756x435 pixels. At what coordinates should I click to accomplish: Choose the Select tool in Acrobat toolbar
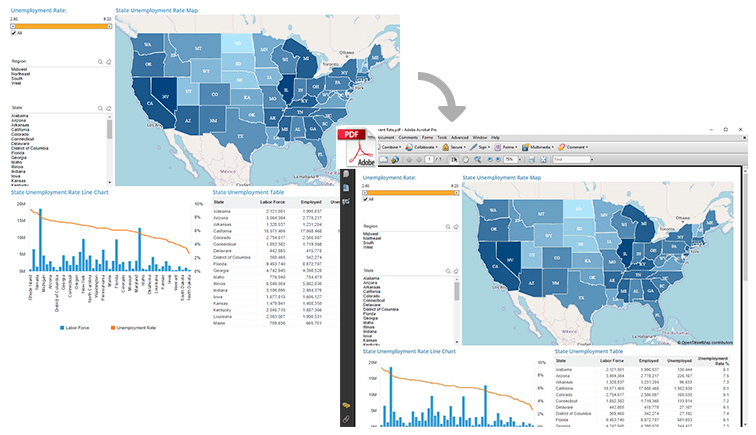click(454, 160)
